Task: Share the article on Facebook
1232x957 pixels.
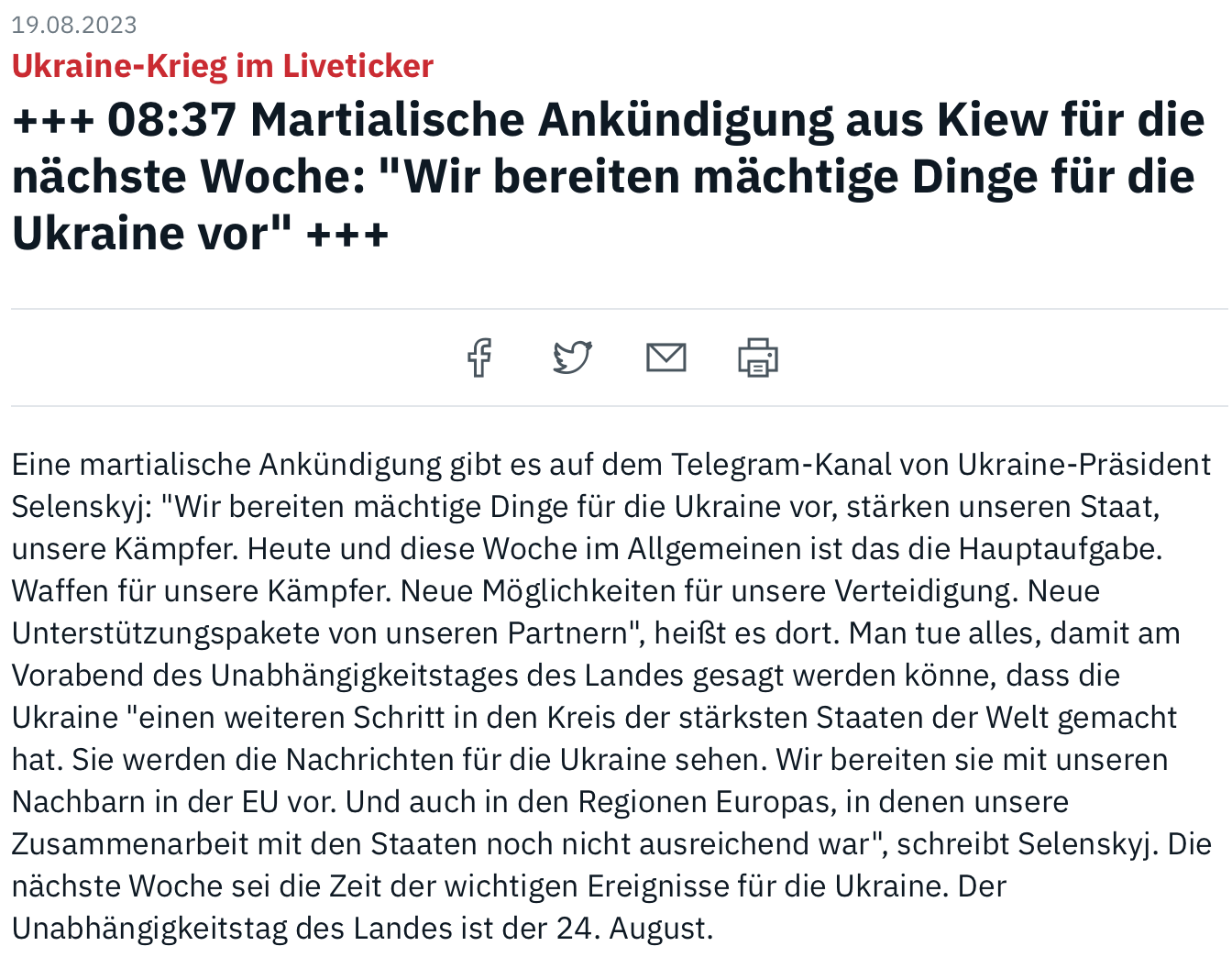Action: click(479, 357)
